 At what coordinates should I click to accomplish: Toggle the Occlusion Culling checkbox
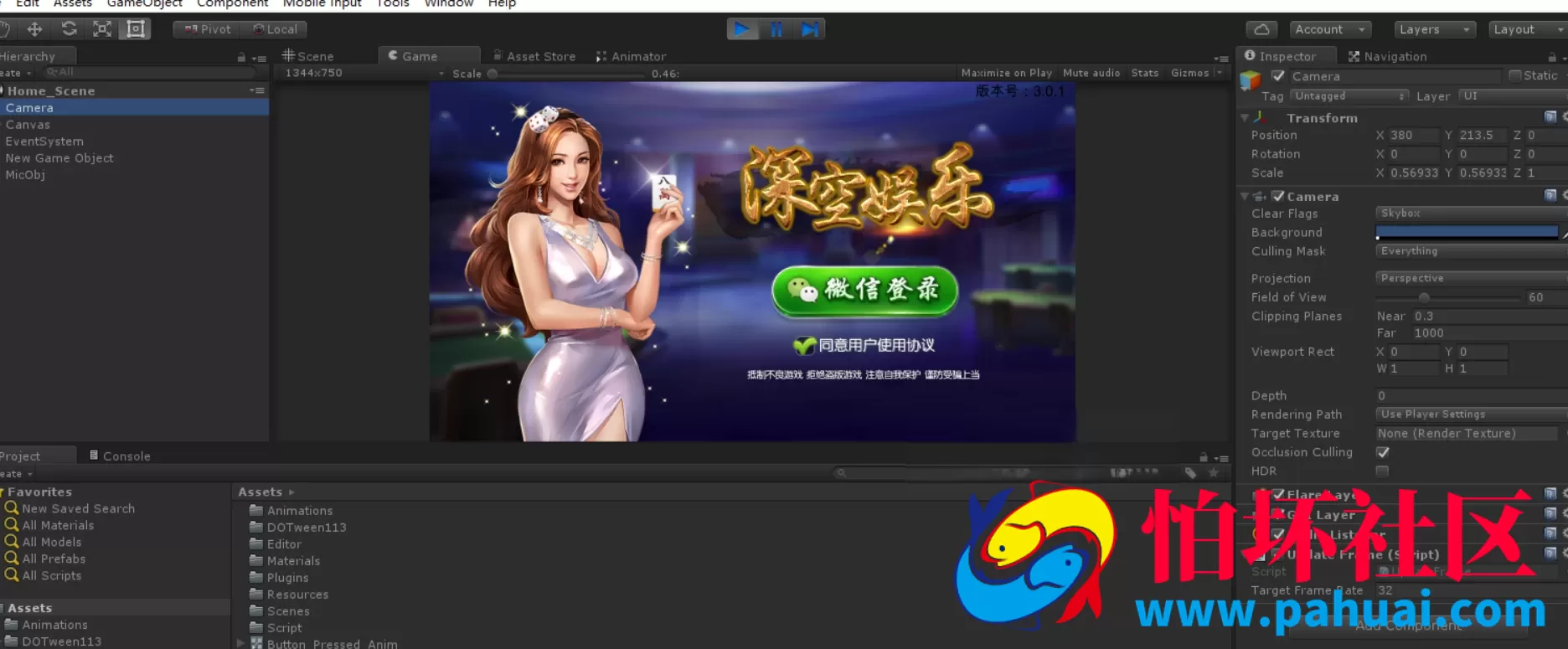[1383, 452]
